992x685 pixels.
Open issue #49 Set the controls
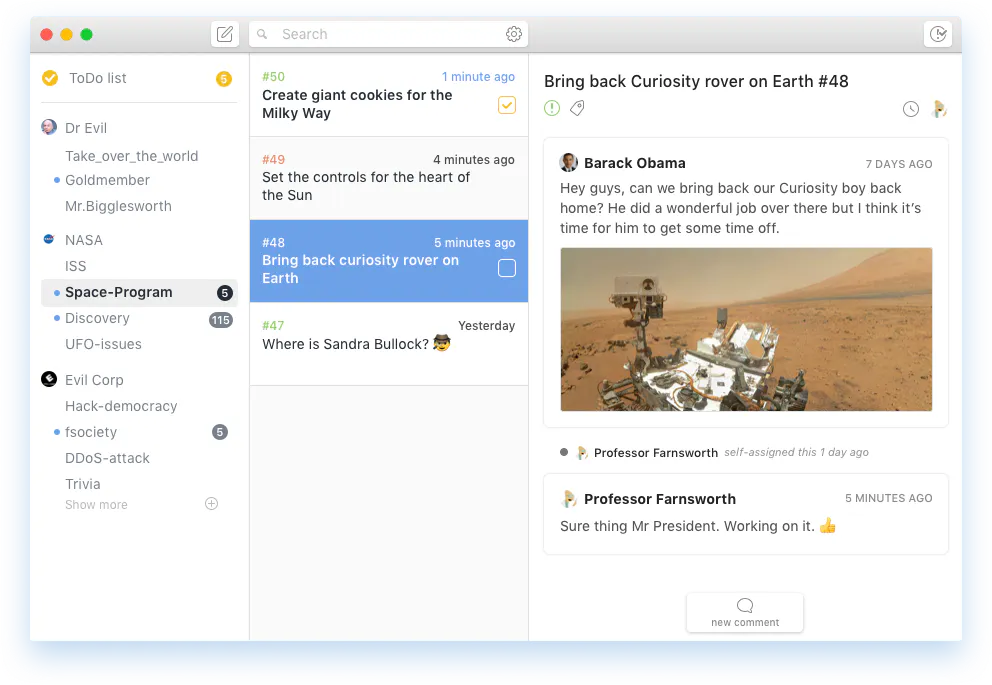(388, 178)
